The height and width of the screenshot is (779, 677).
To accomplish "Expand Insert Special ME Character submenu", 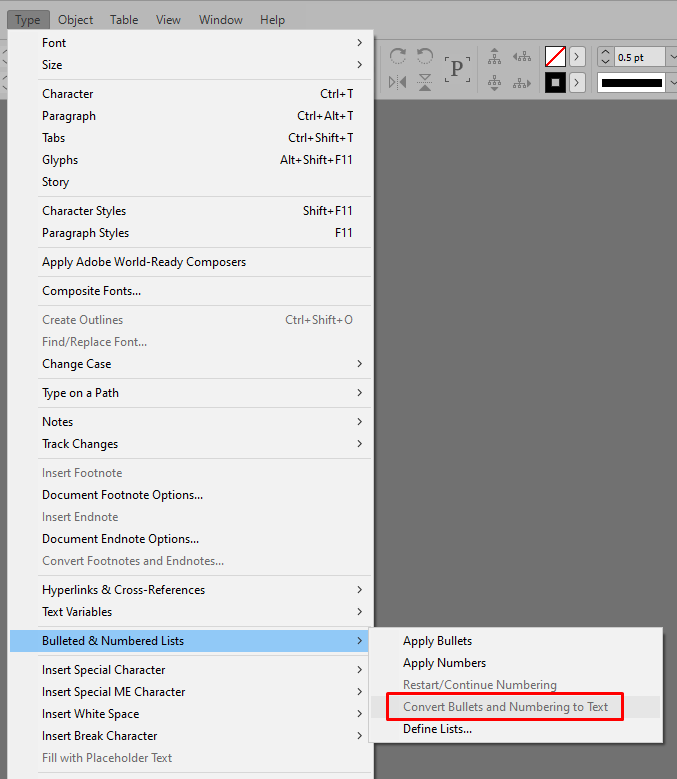I will [191, 692].
